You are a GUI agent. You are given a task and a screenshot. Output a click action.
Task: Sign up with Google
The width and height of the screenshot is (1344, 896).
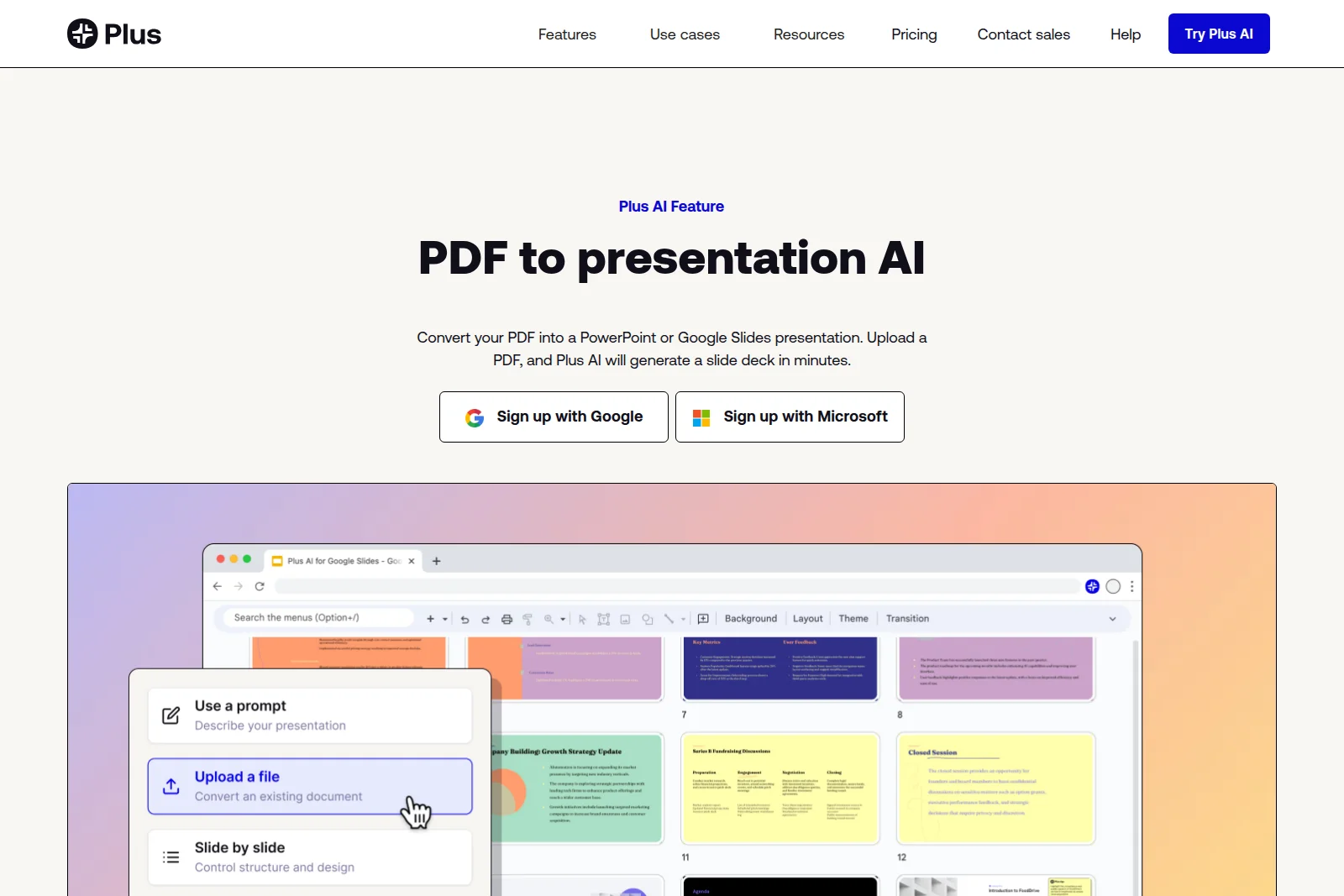(553, 417)
